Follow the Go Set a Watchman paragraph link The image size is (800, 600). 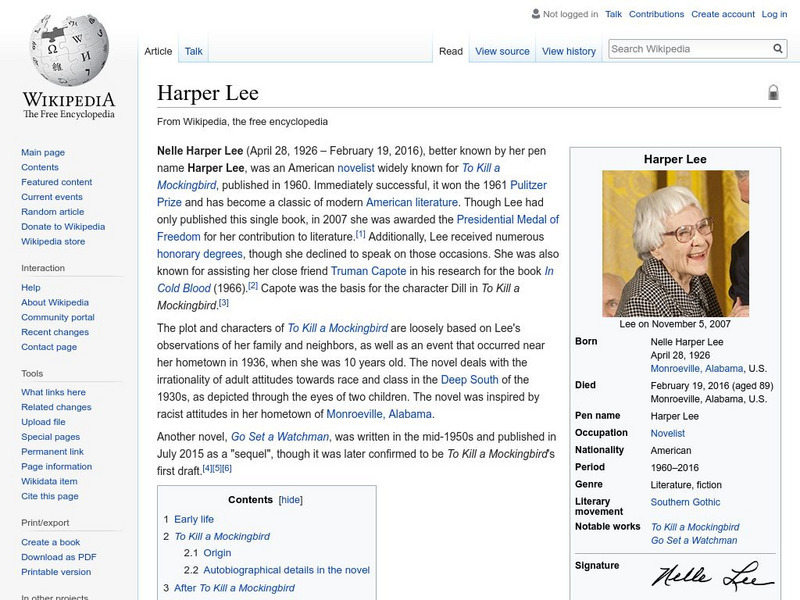pos(280,437)
